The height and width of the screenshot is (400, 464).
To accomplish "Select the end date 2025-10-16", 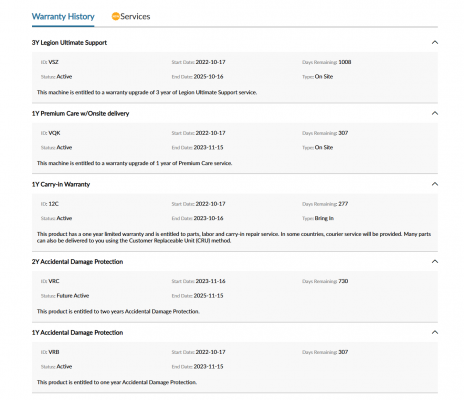I will pos(209,77).
